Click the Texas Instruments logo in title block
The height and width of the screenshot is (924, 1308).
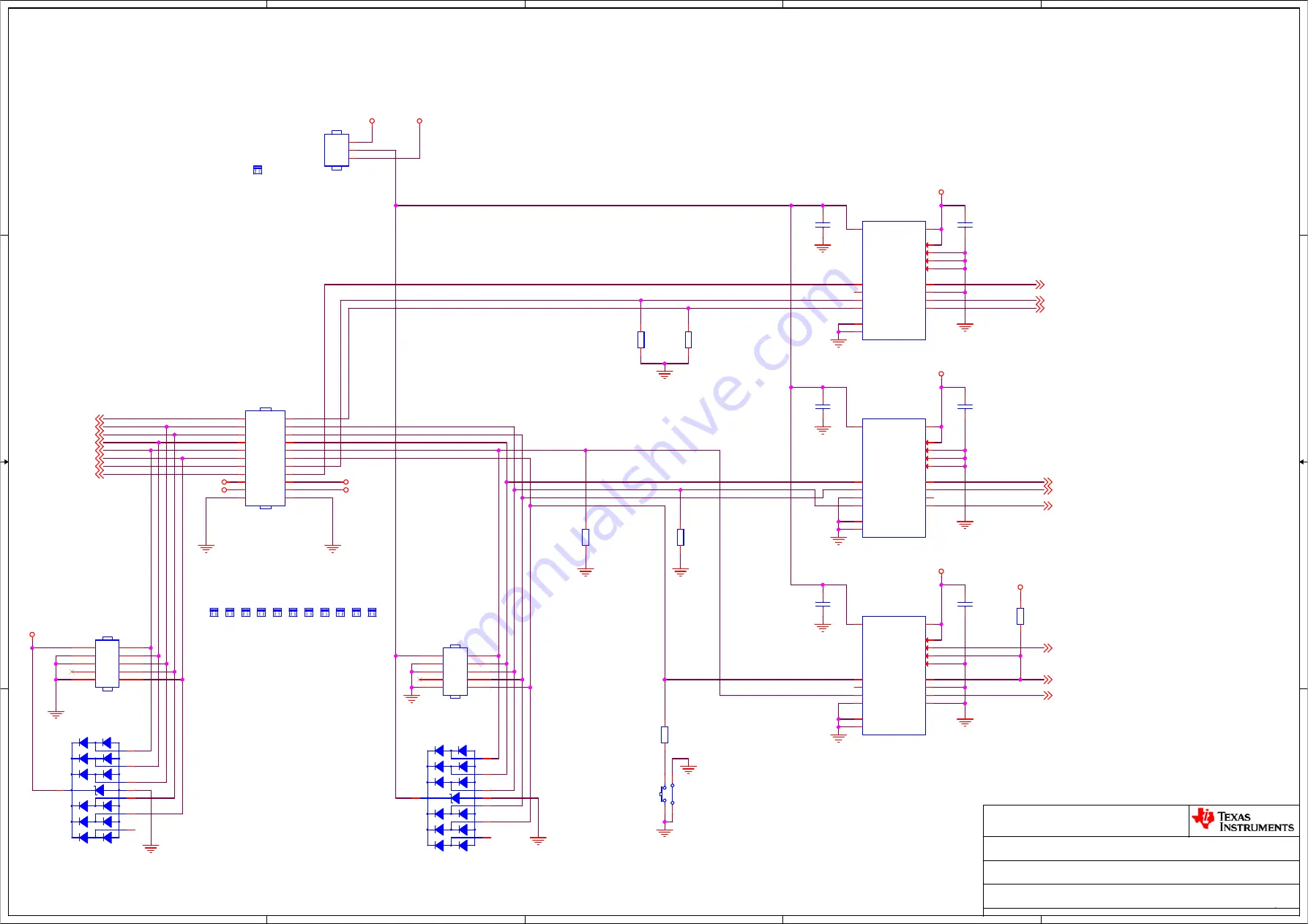[1243, 820]
